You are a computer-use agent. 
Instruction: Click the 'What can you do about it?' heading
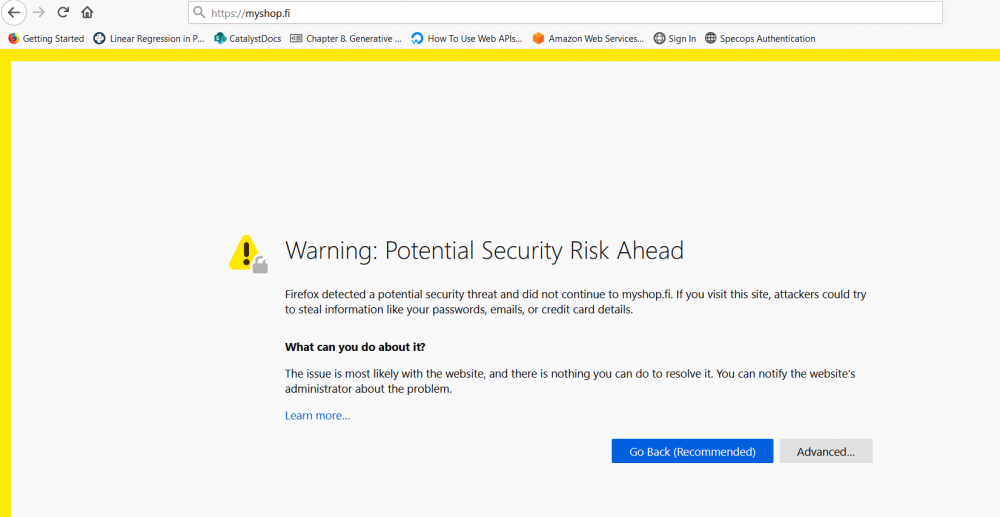tap(355, 347)
